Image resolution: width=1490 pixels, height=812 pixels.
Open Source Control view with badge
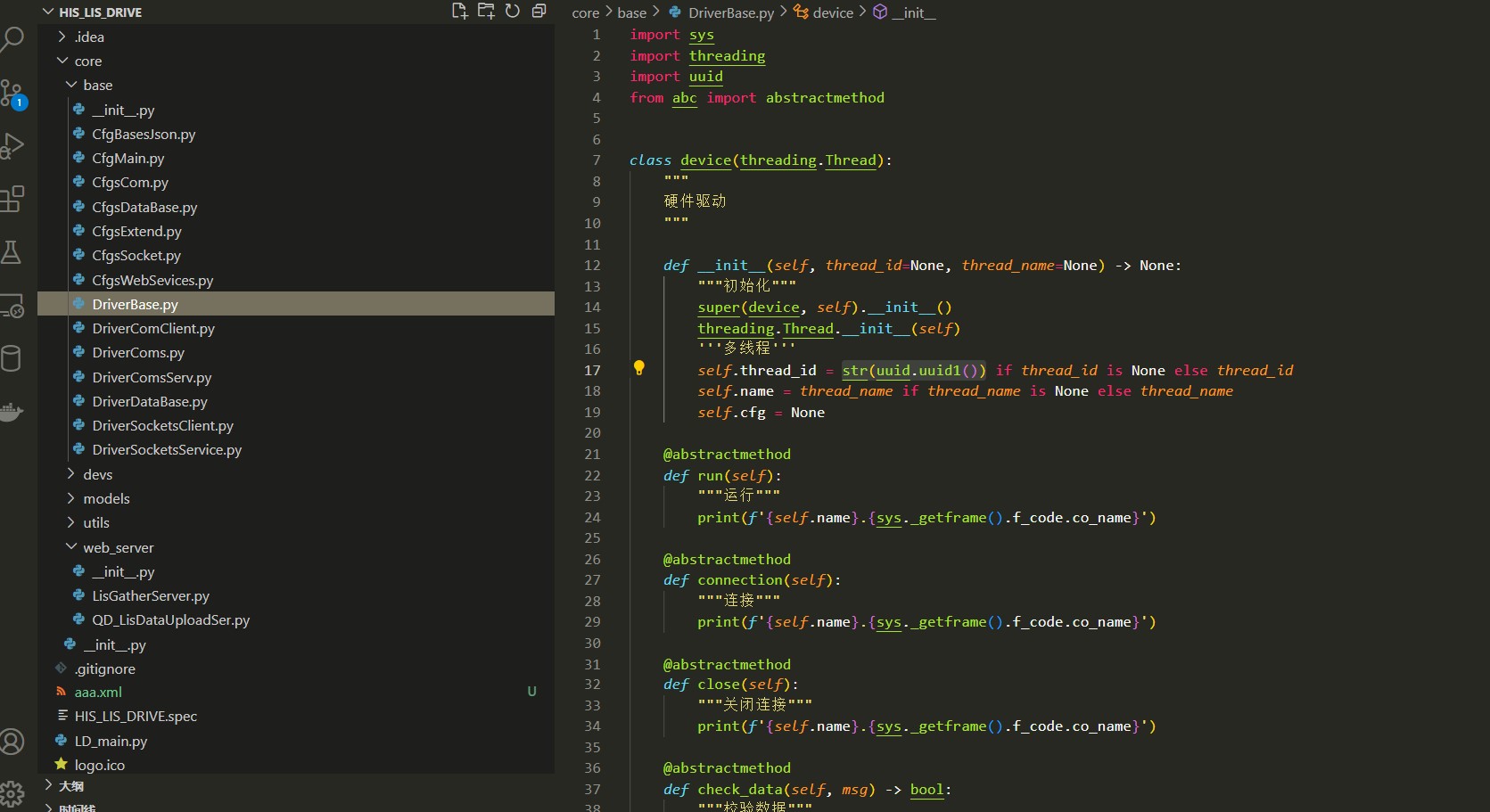[x=12, y=94]
